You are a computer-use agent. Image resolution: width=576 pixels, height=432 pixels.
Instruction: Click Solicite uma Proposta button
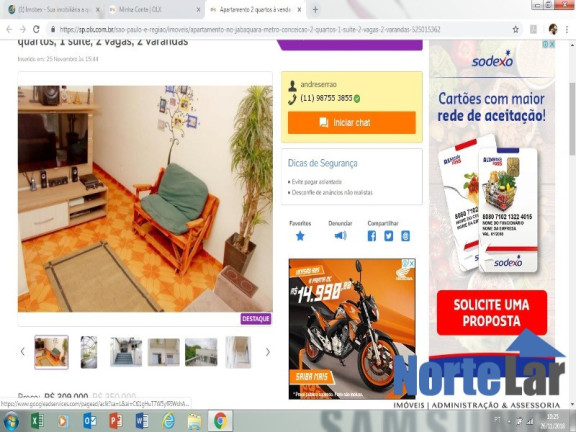[492, 313]
